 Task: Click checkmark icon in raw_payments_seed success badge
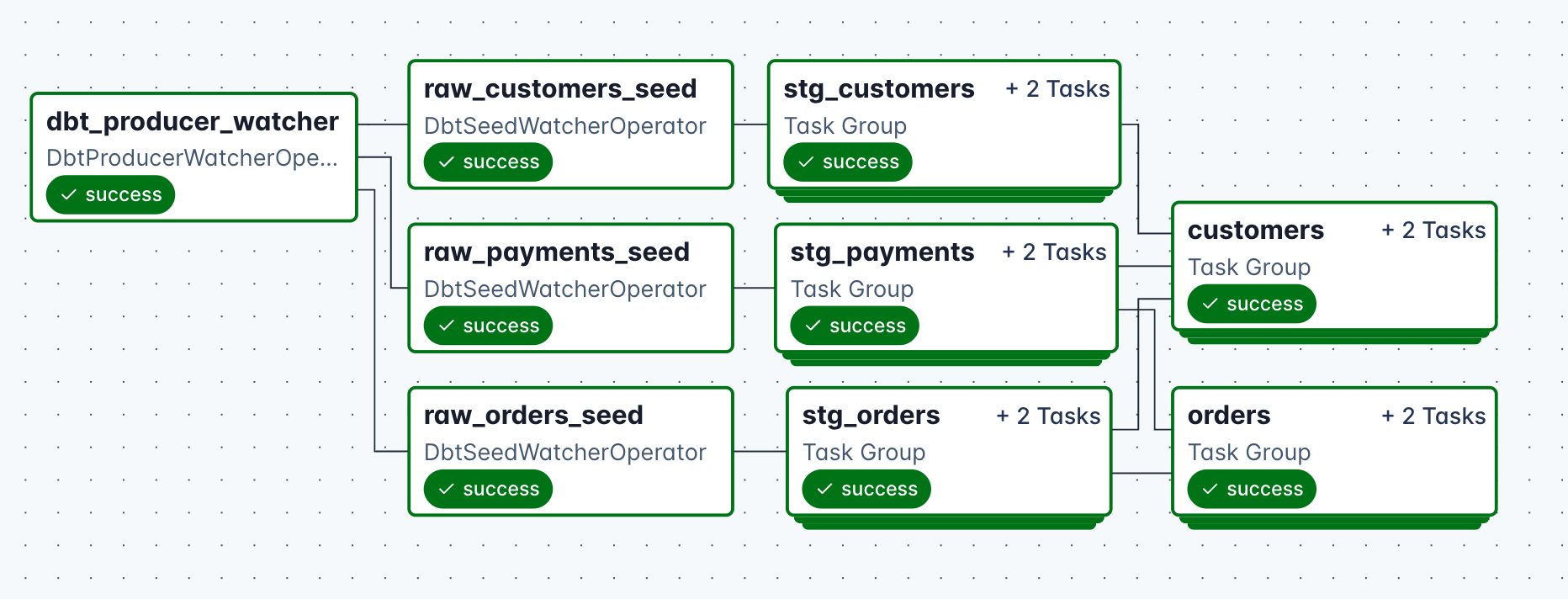click(447, 326)
